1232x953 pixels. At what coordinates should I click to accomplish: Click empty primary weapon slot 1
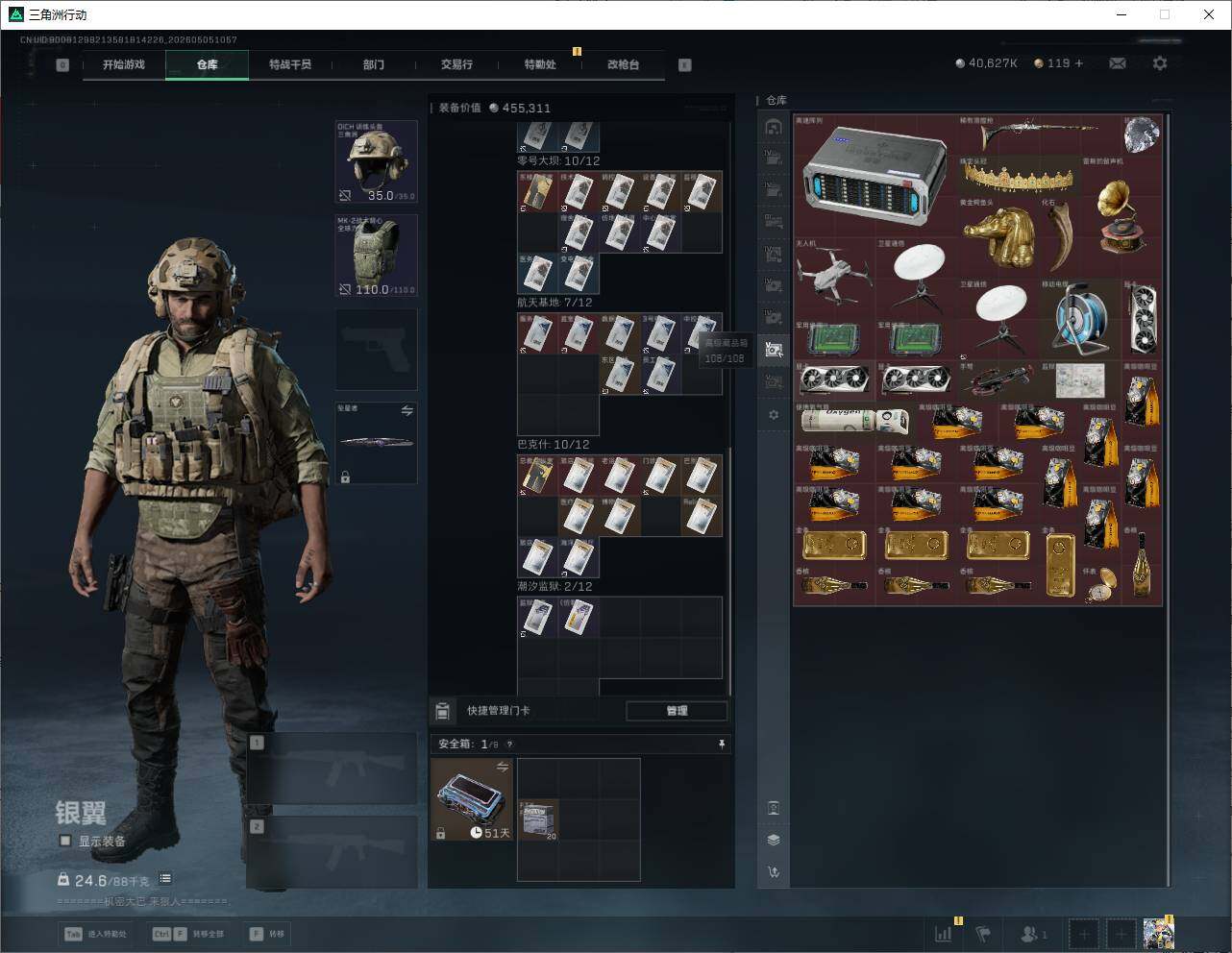(332, 769)
